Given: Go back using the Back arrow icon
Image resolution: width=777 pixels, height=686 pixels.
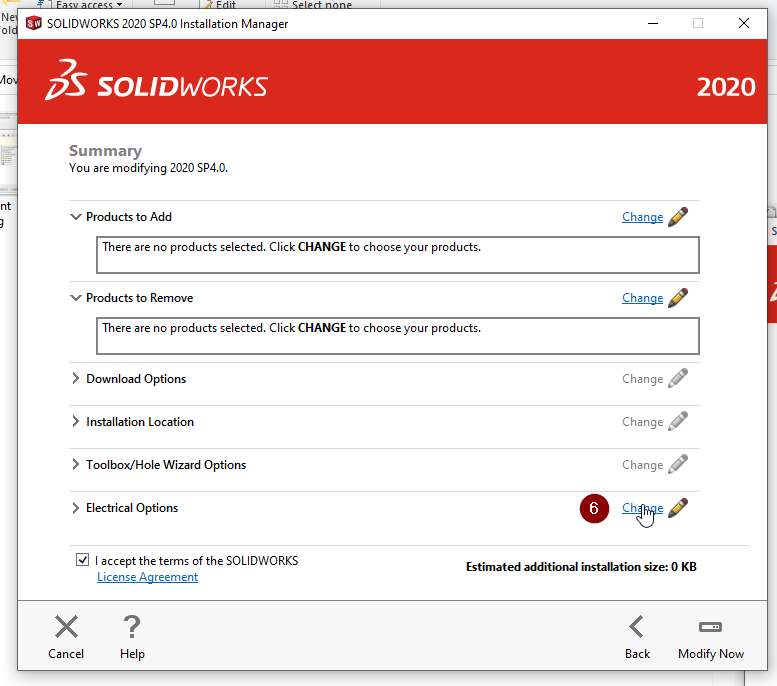Looking at the screenshot, I should click(x=637, y=627).
